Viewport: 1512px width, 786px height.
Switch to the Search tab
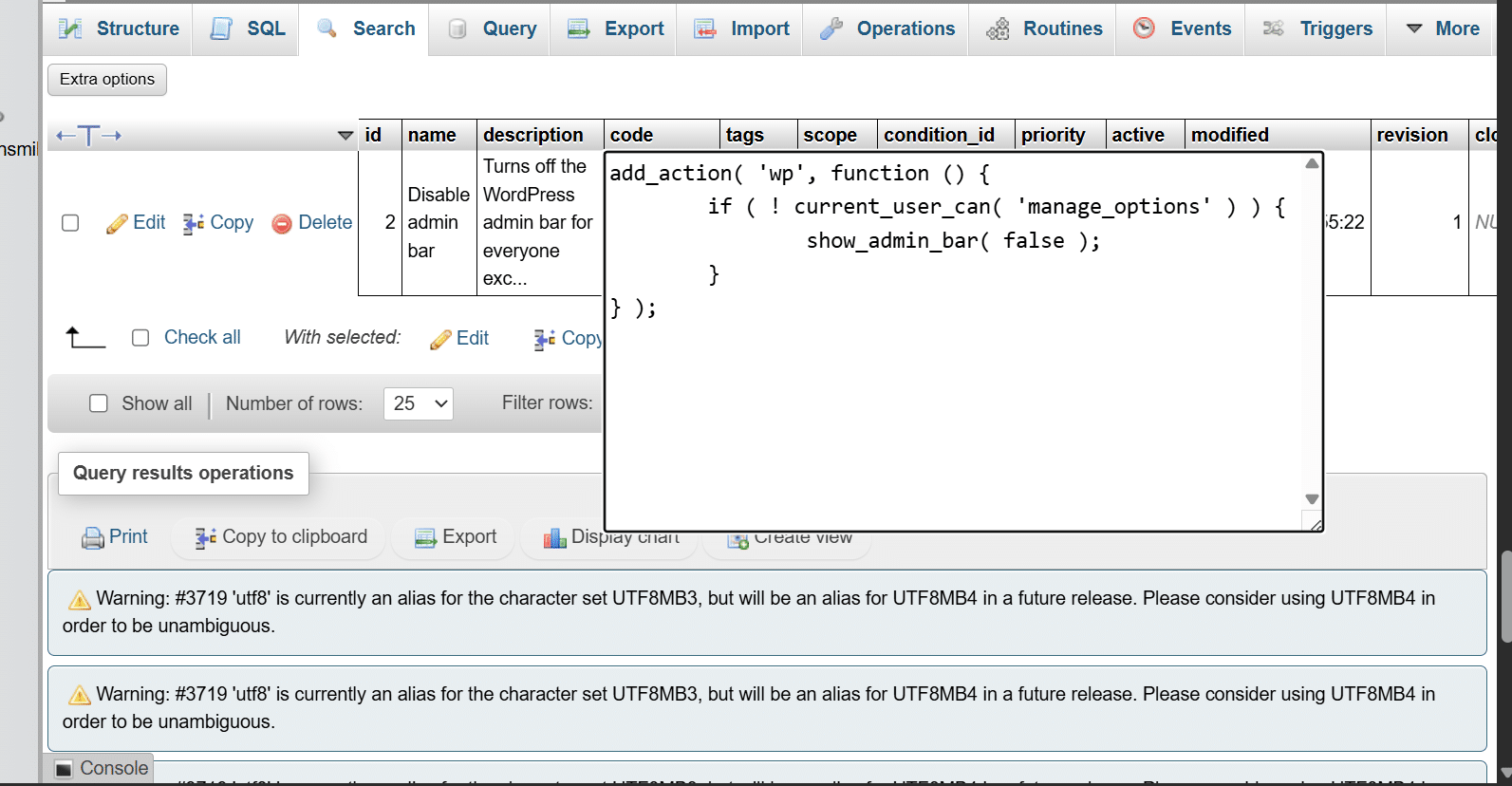click(364, 28)
